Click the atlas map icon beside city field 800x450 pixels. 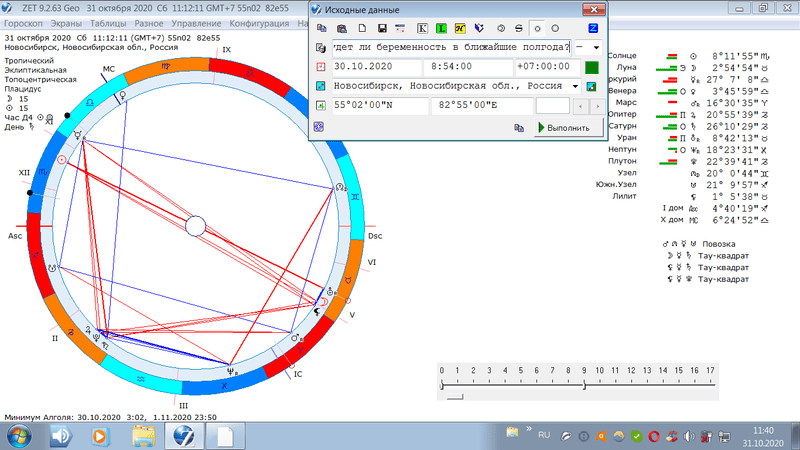tap(591, 86)
